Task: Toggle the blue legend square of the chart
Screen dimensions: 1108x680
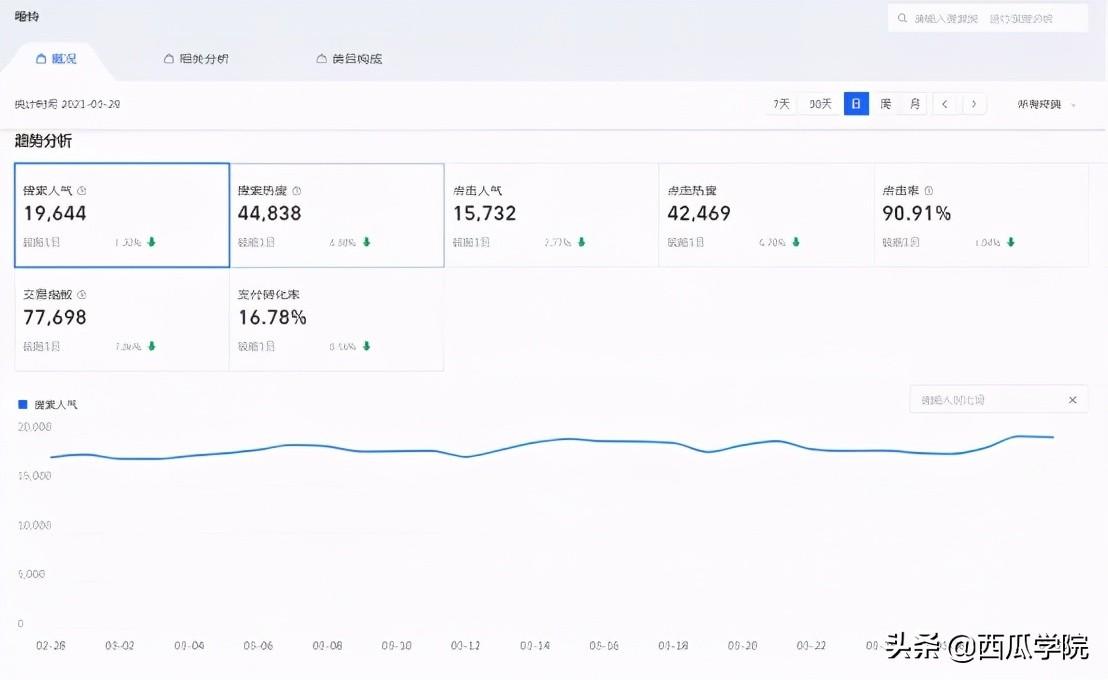Action: (x=23, y=404)
